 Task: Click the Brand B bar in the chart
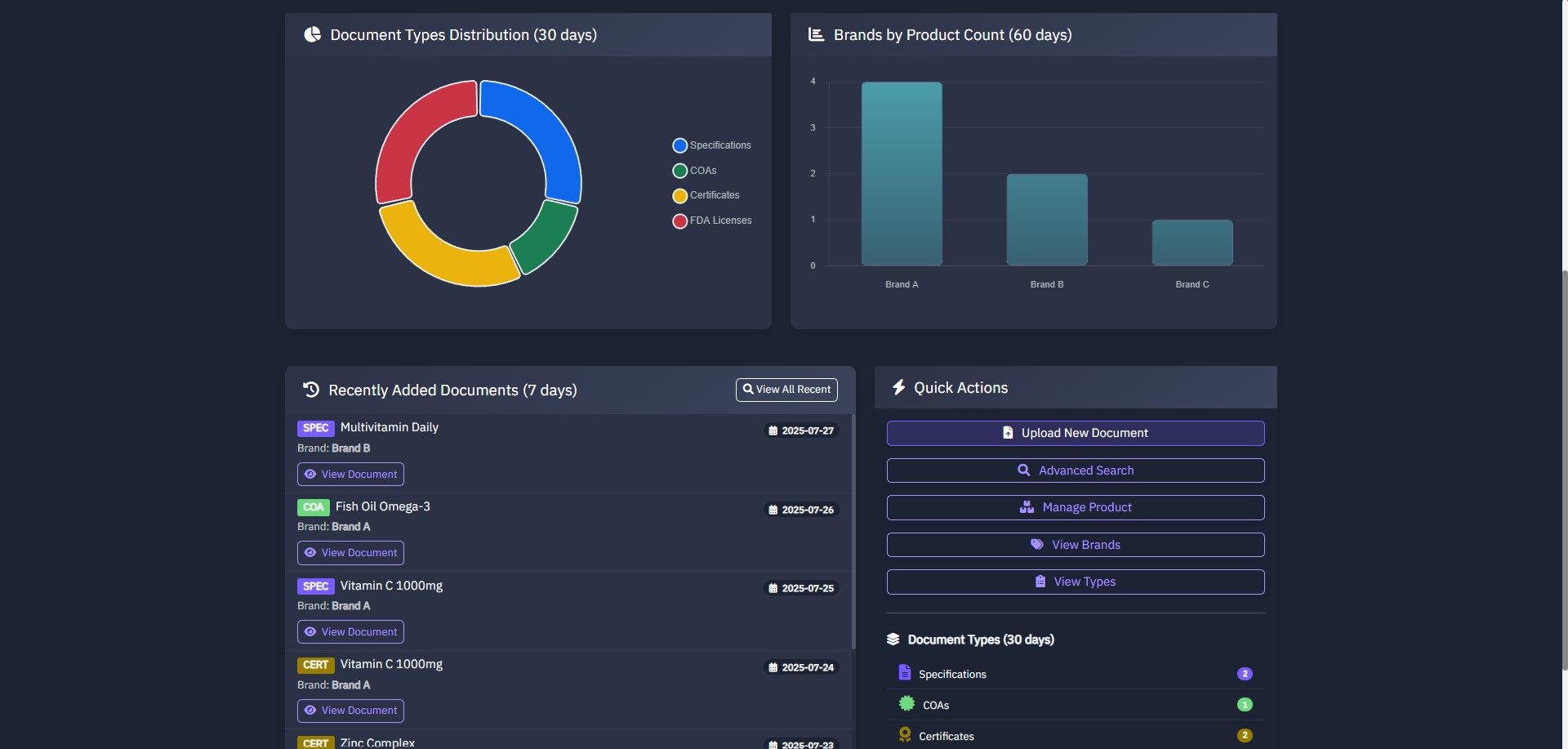(1047, 220)
